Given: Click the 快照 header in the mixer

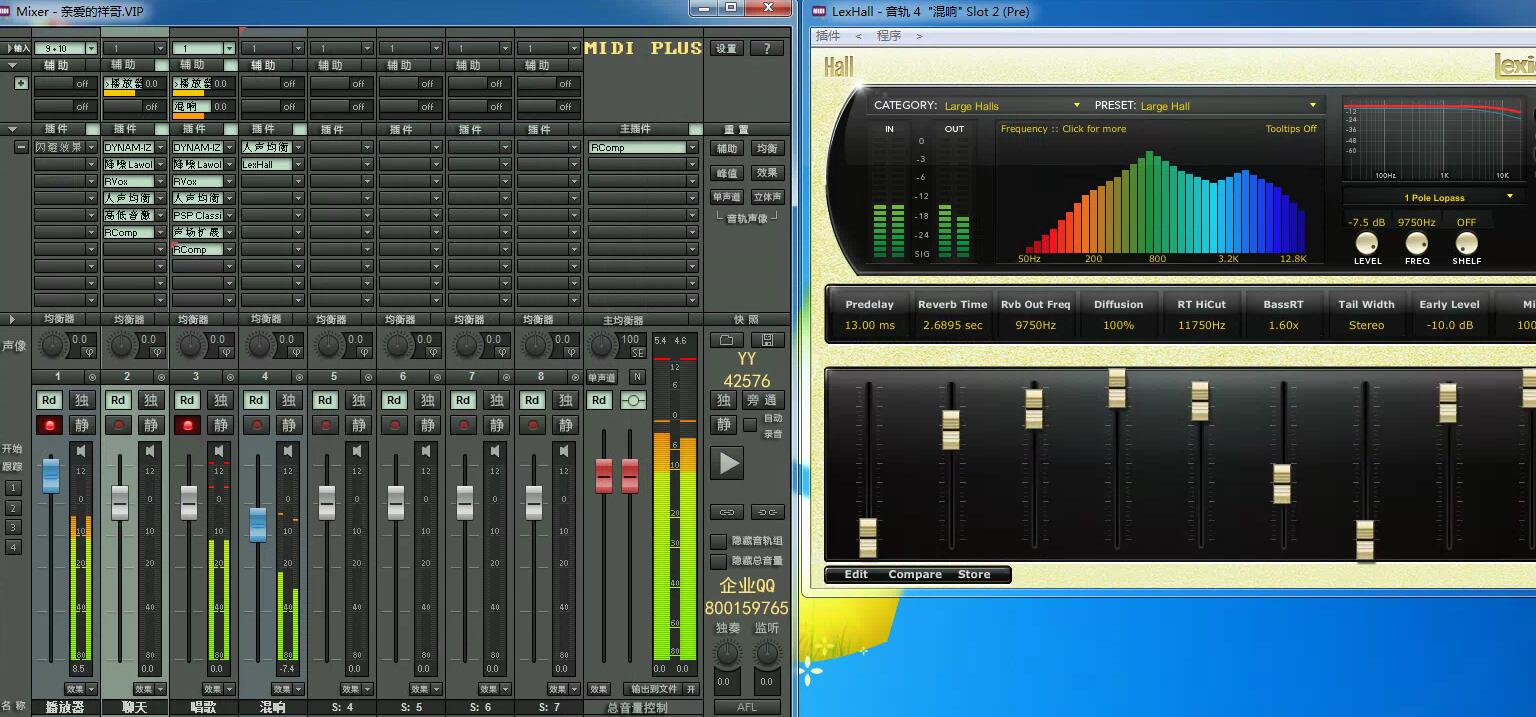Looking at the screenshot, I should [x=747, y=320].
